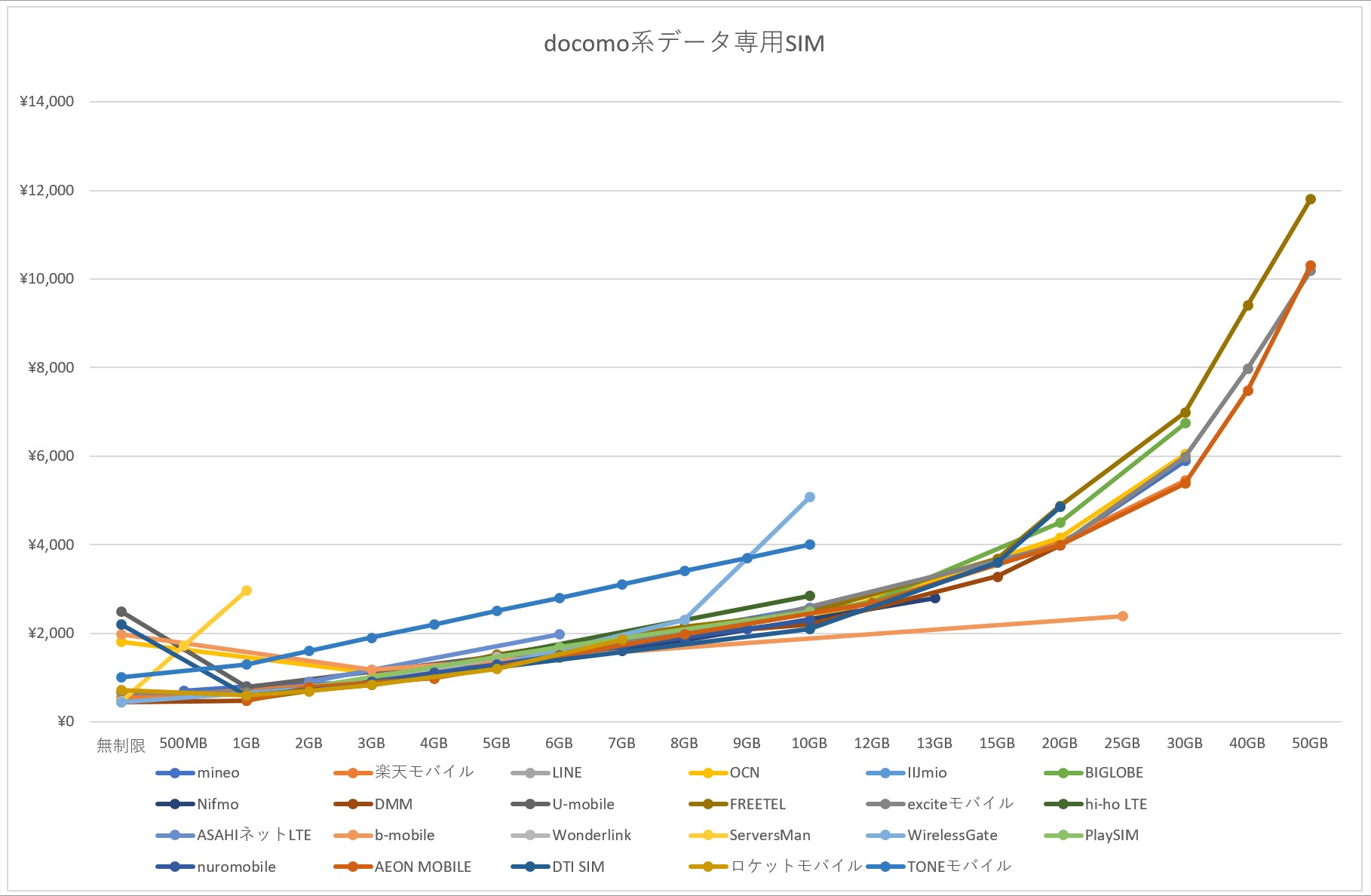The width and height of the screenshot is (1371, 896).
Task: Click the hi-ho LTE legend marker
Action: tap(1063, 805)
